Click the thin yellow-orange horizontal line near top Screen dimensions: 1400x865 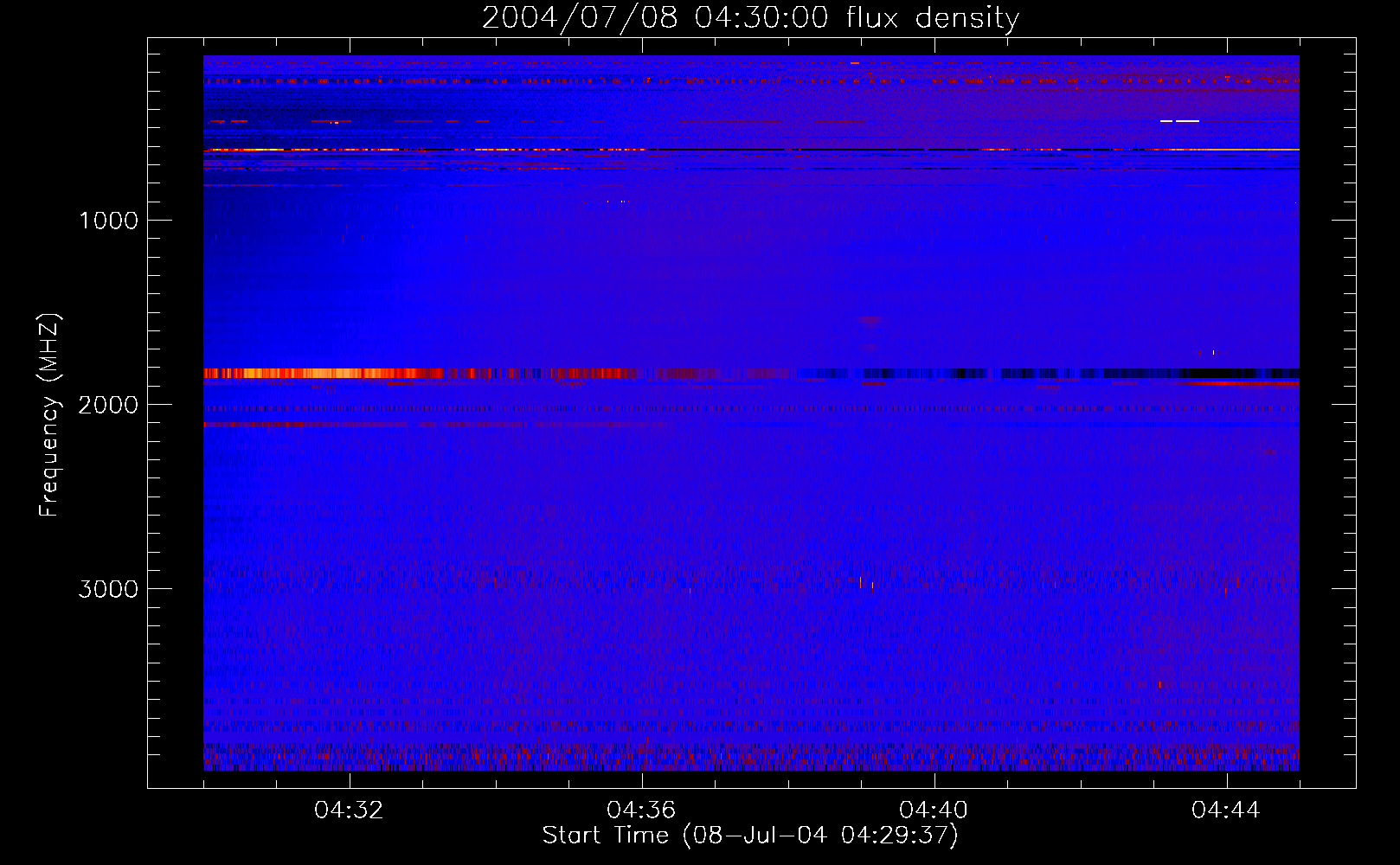(x=751, y=151)
